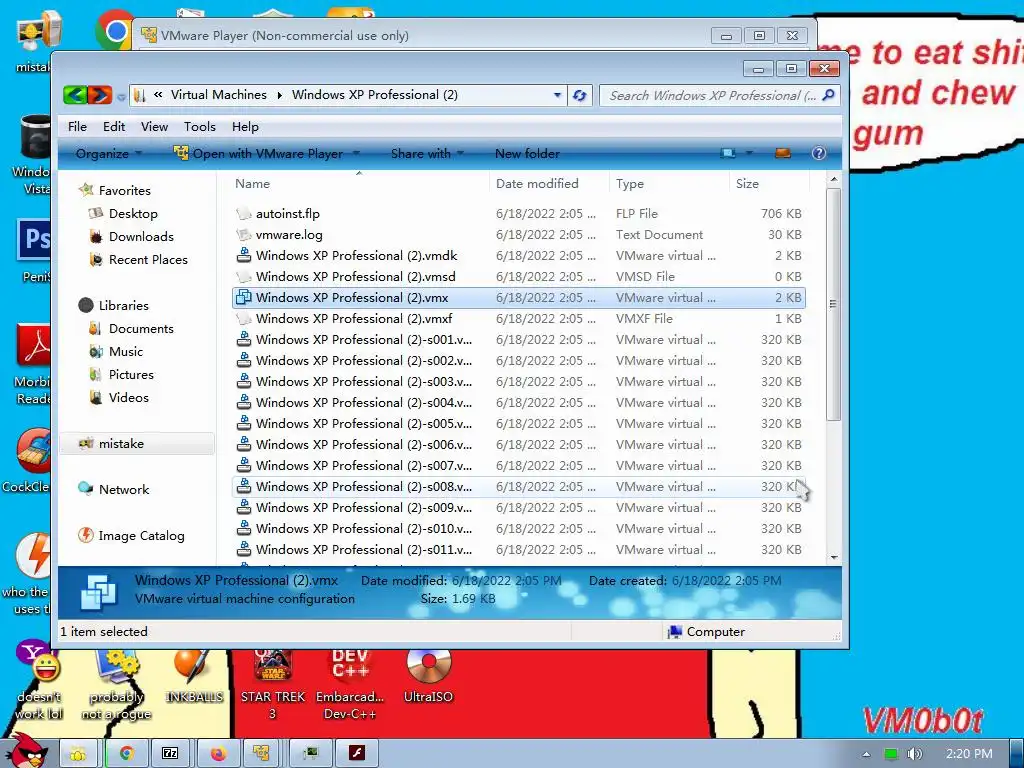Open the Share with dropdown
This screenshot has height=768, width=1024.
tap(427, 153)
